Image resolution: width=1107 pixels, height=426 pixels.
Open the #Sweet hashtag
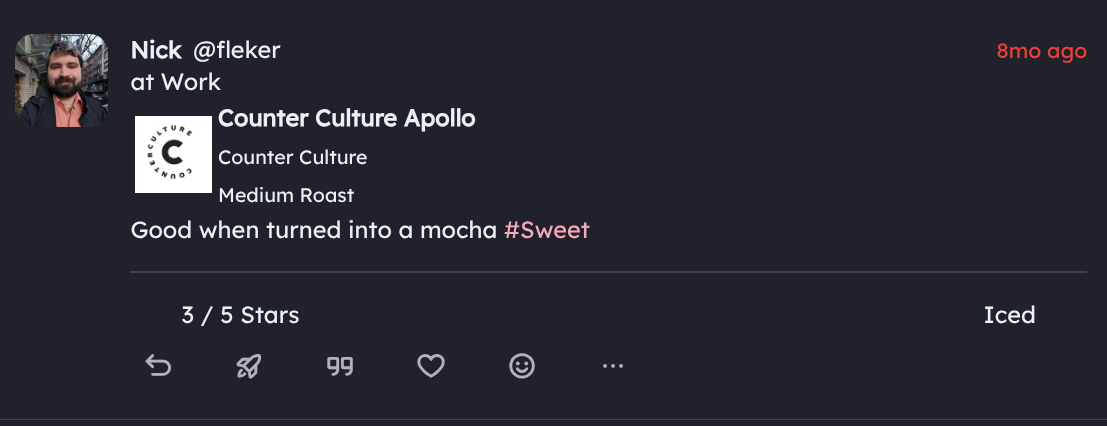(546, 230)
